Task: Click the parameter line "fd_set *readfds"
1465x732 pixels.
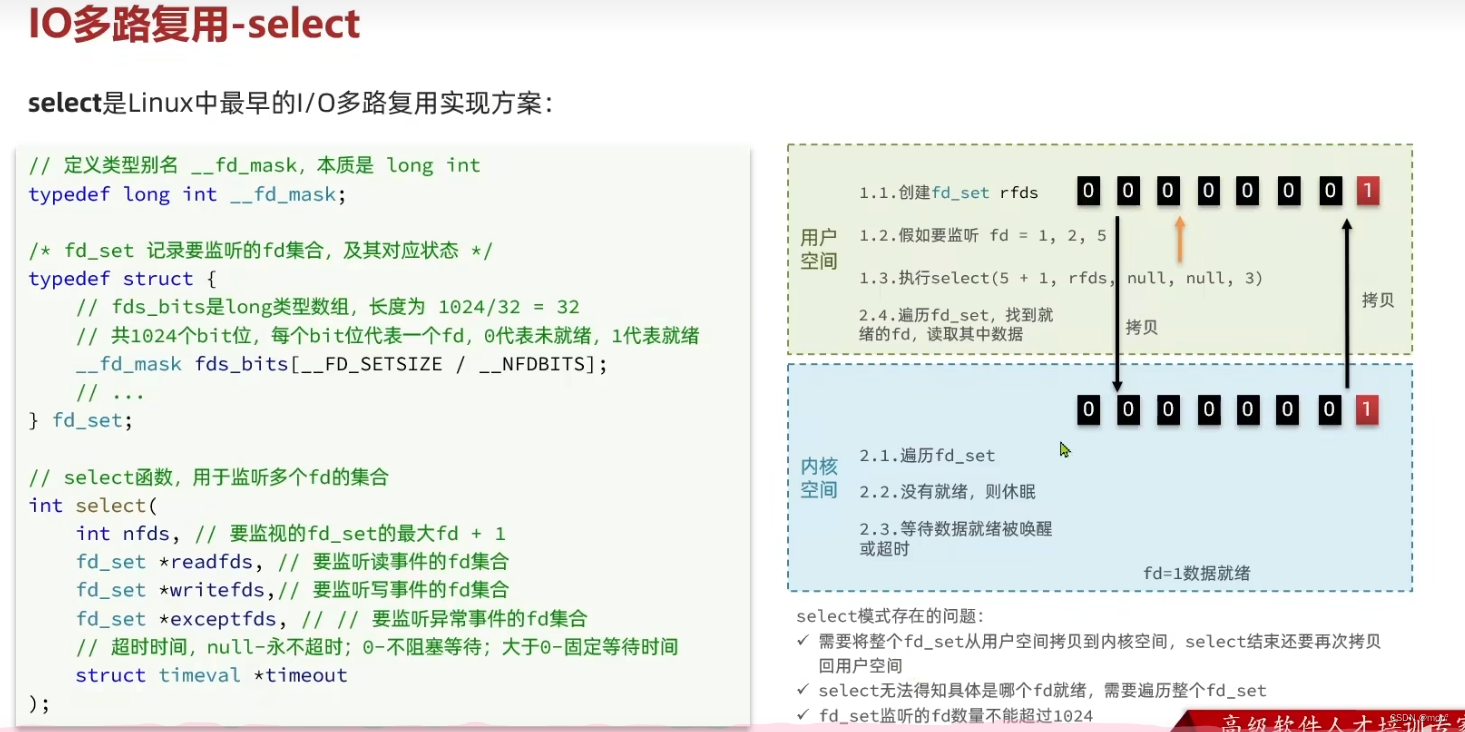Action: (x=292, y=562)
